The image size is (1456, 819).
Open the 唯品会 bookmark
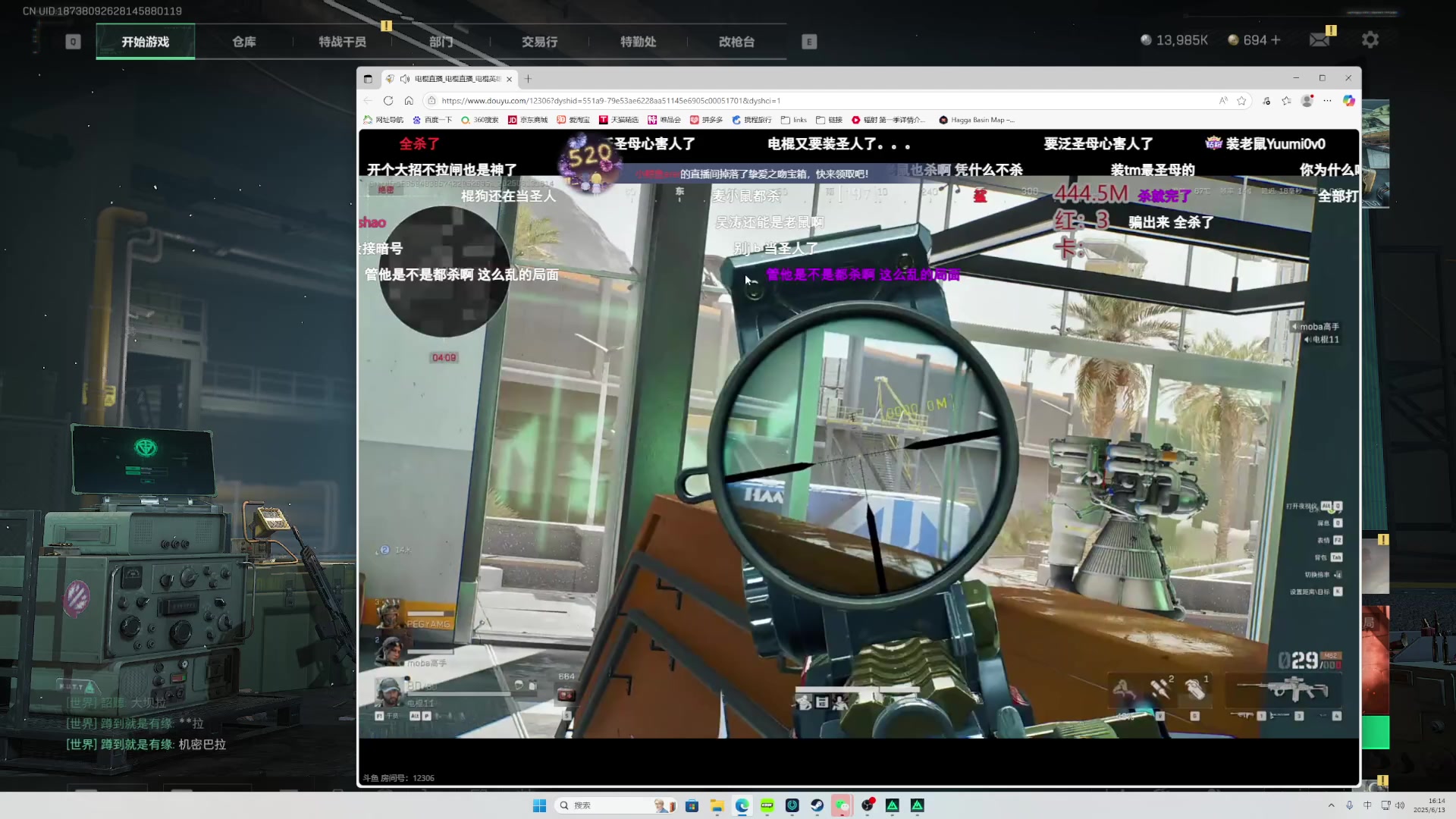[664, 120]
